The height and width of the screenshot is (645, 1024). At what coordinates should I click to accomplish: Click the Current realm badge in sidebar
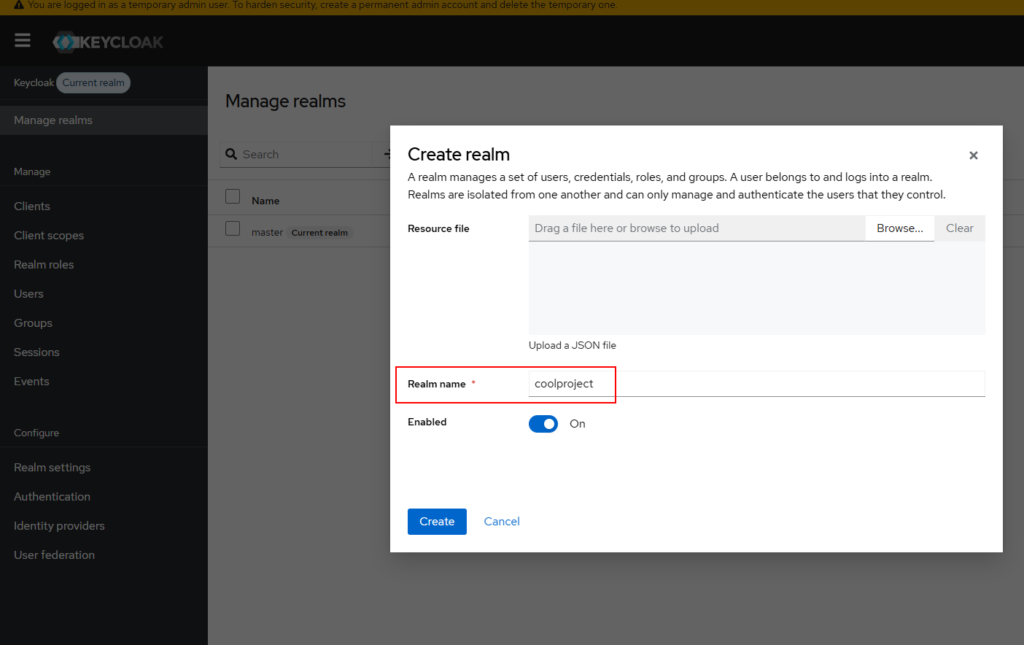point(93,83)
